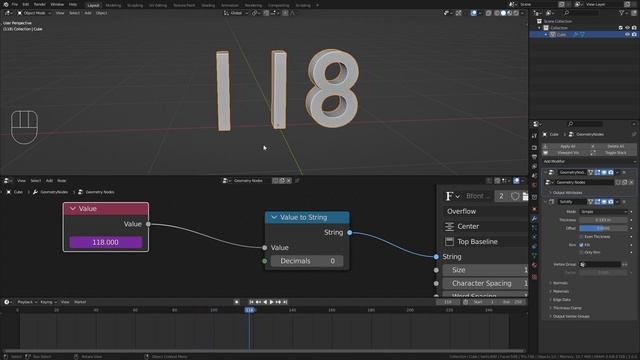Image resolution: width=640 pixels, height=360 pixels.
Task: Hide Cube with its eye icon in outliner
Action: (x=627, y=35)
